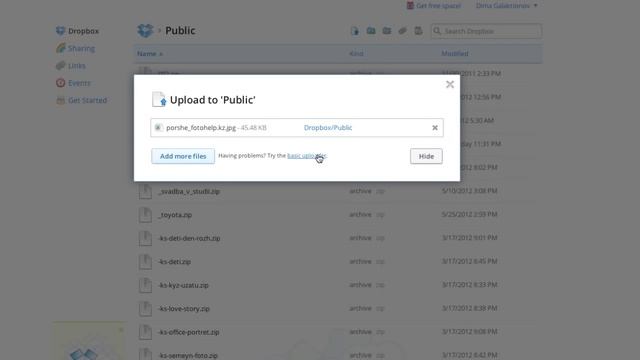
Task: Click the file icon of _svadba_v_studii.zip
Action: coord(145,191)
